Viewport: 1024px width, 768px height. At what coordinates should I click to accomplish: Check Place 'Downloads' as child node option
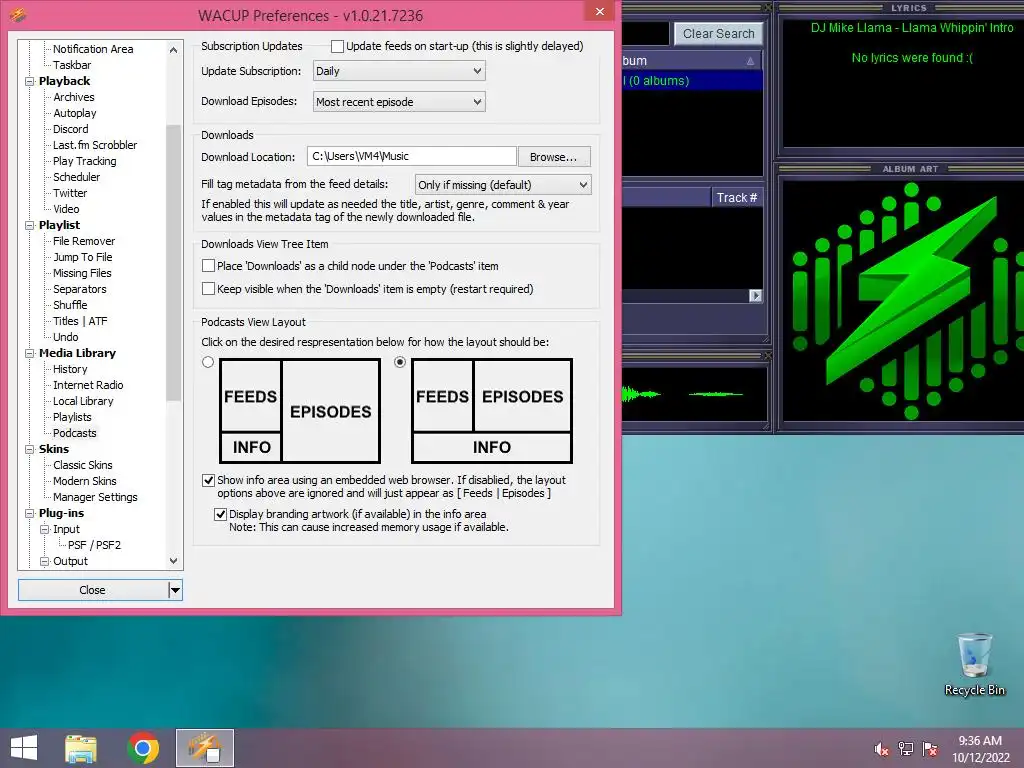coord(208,266)
